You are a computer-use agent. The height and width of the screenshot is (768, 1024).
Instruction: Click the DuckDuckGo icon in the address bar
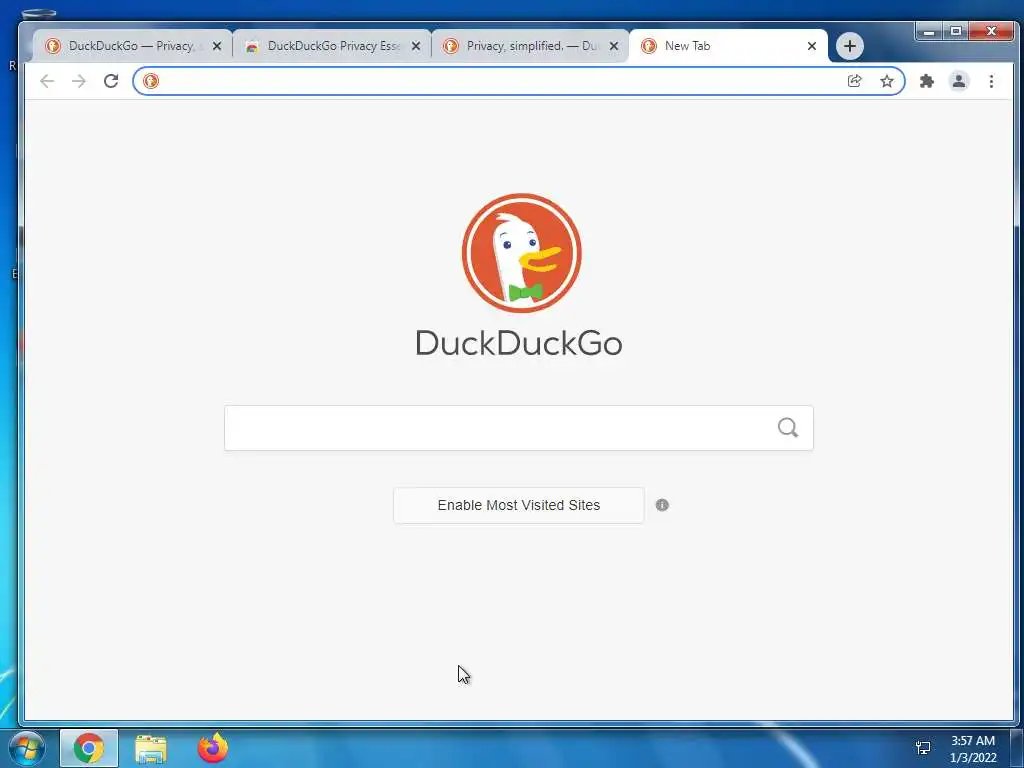(x=151, y=81)
